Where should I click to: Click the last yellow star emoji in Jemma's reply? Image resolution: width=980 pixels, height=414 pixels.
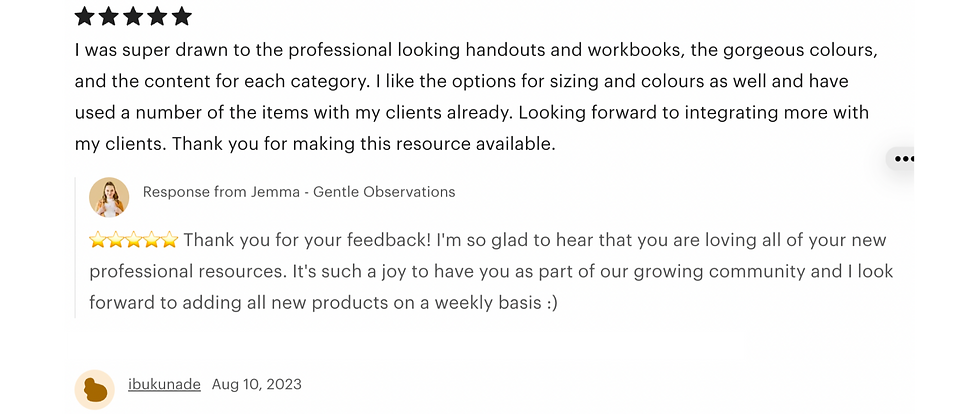pos(170,240)
